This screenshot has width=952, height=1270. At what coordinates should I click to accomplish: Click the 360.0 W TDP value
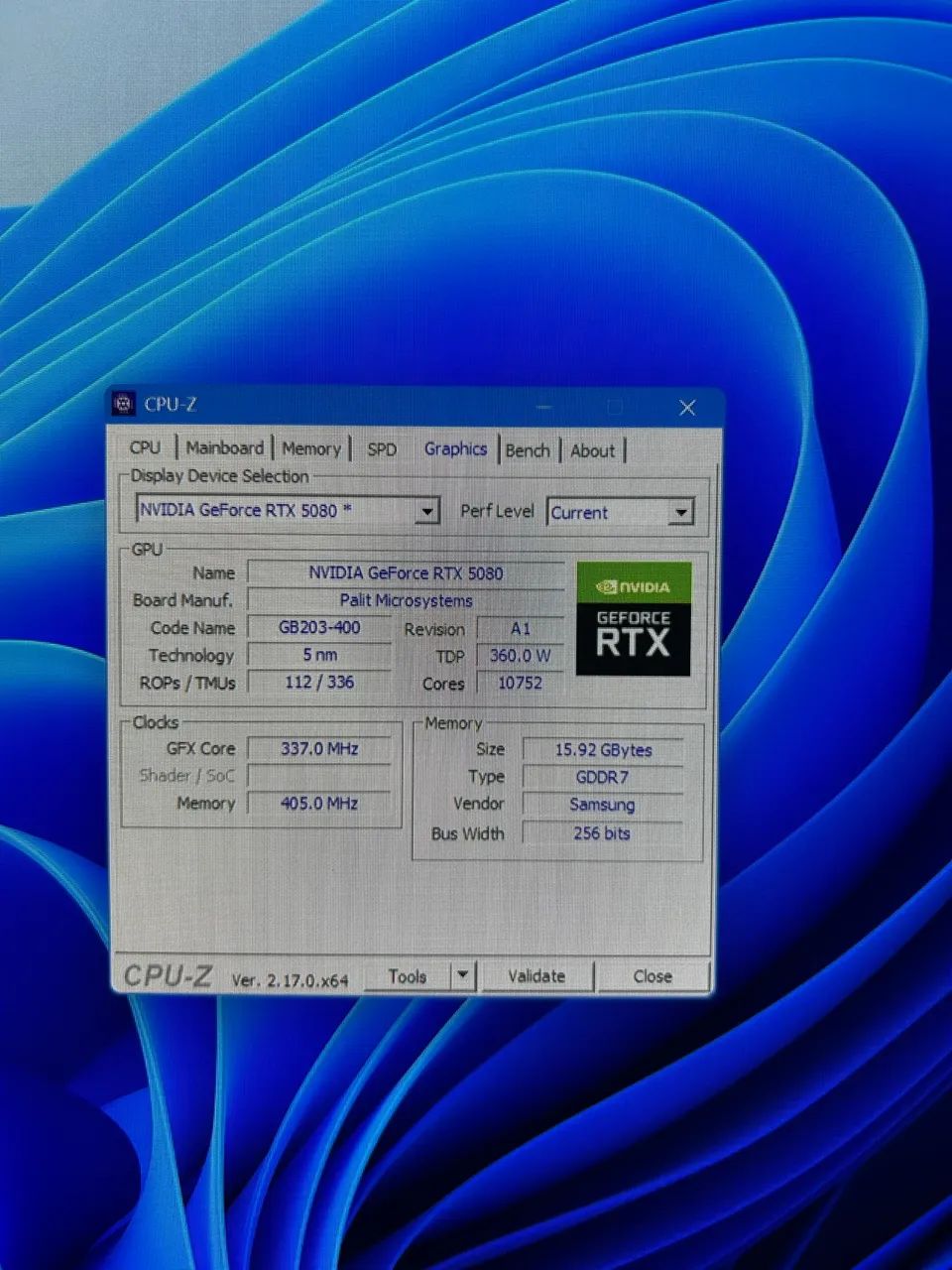521,656
